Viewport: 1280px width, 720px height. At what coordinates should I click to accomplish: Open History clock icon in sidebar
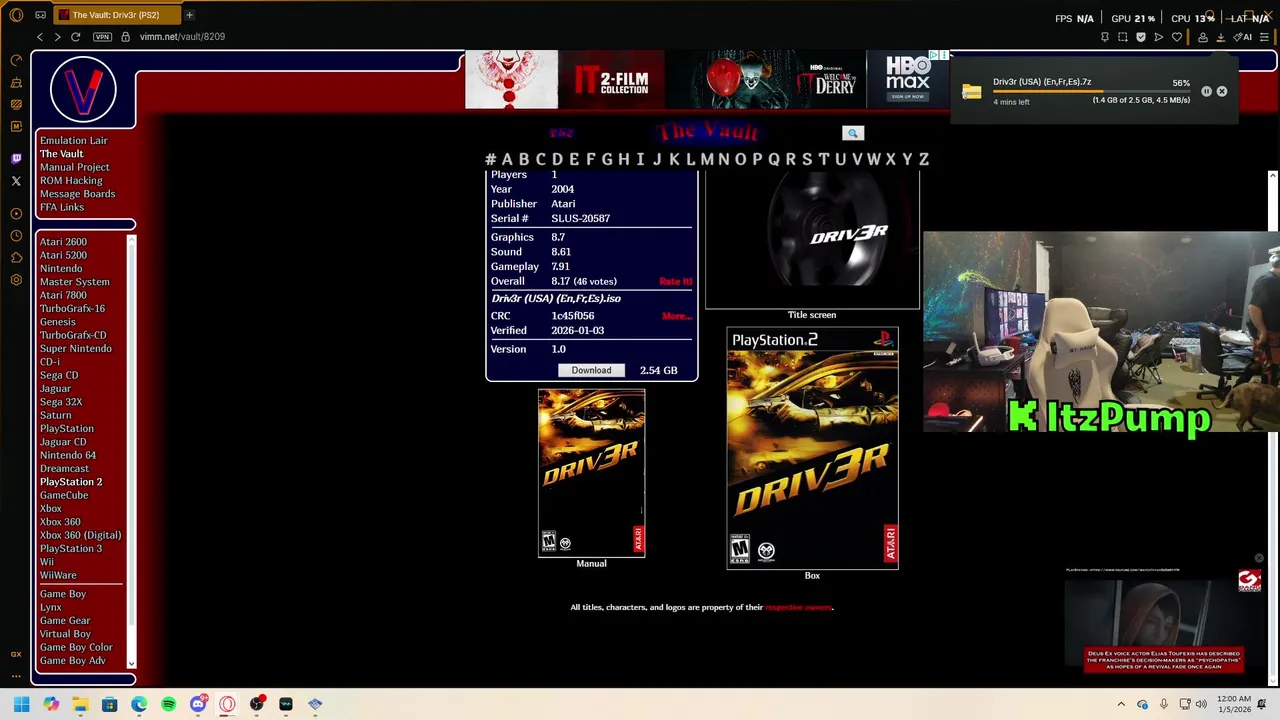coord(16,236)
